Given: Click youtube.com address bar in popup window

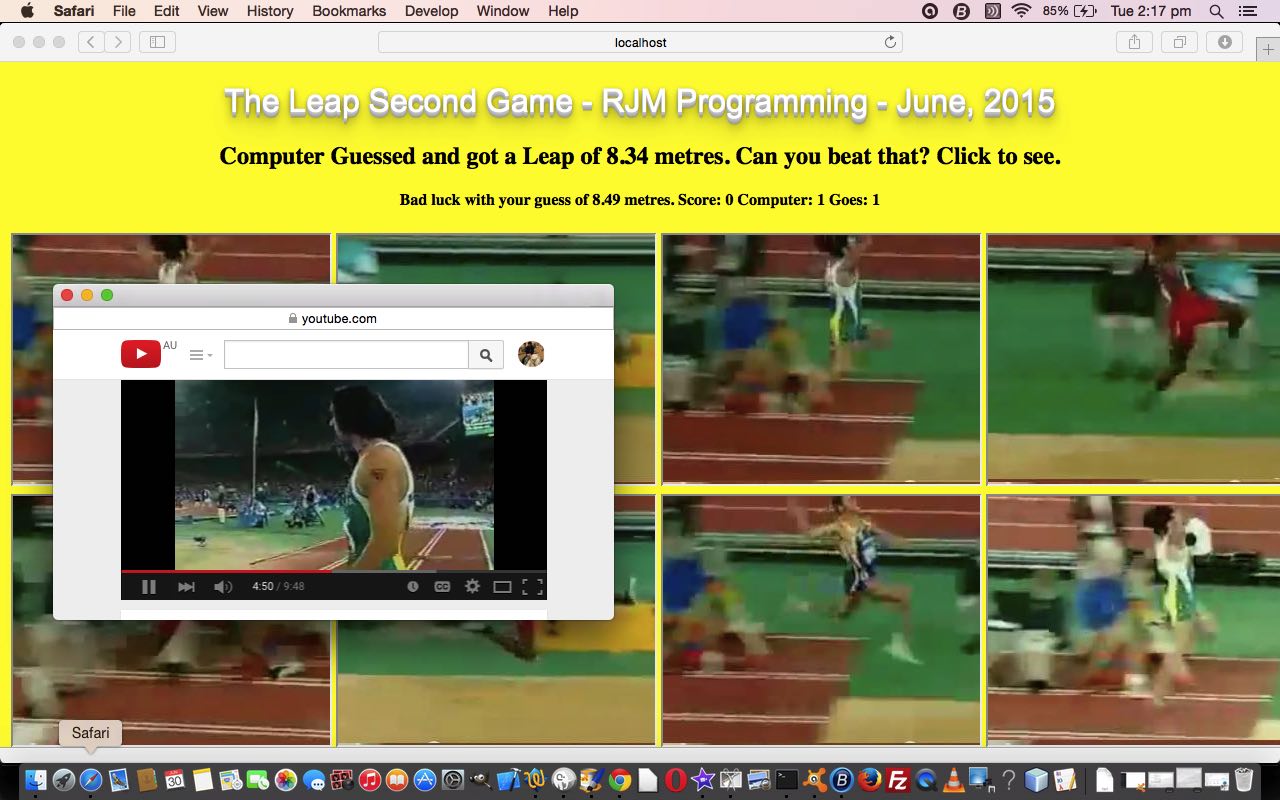Looking at the screenshot, I should [x=333, y=319].
